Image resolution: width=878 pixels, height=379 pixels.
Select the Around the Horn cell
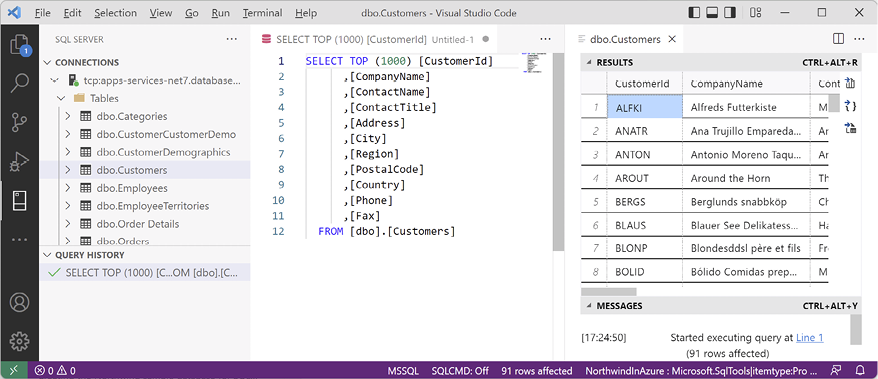[746, 178]
